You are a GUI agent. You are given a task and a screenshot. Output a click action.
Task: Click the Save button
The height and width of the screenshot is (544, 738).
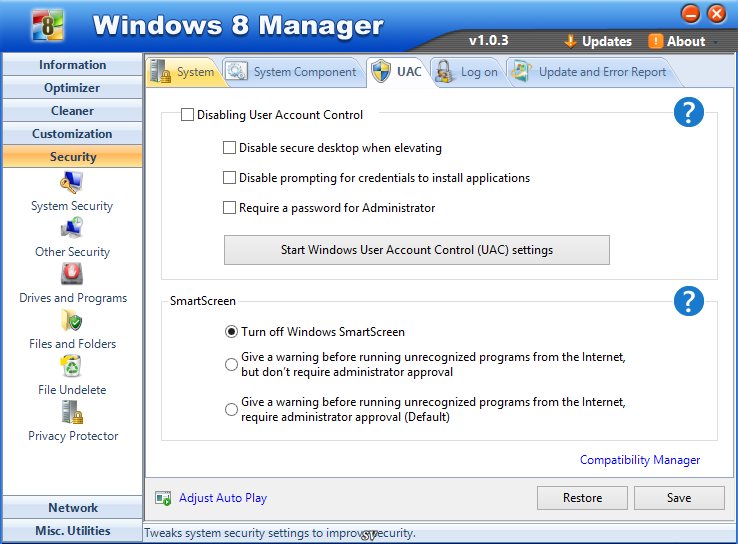pyautogui.click(x=679, y=498)
